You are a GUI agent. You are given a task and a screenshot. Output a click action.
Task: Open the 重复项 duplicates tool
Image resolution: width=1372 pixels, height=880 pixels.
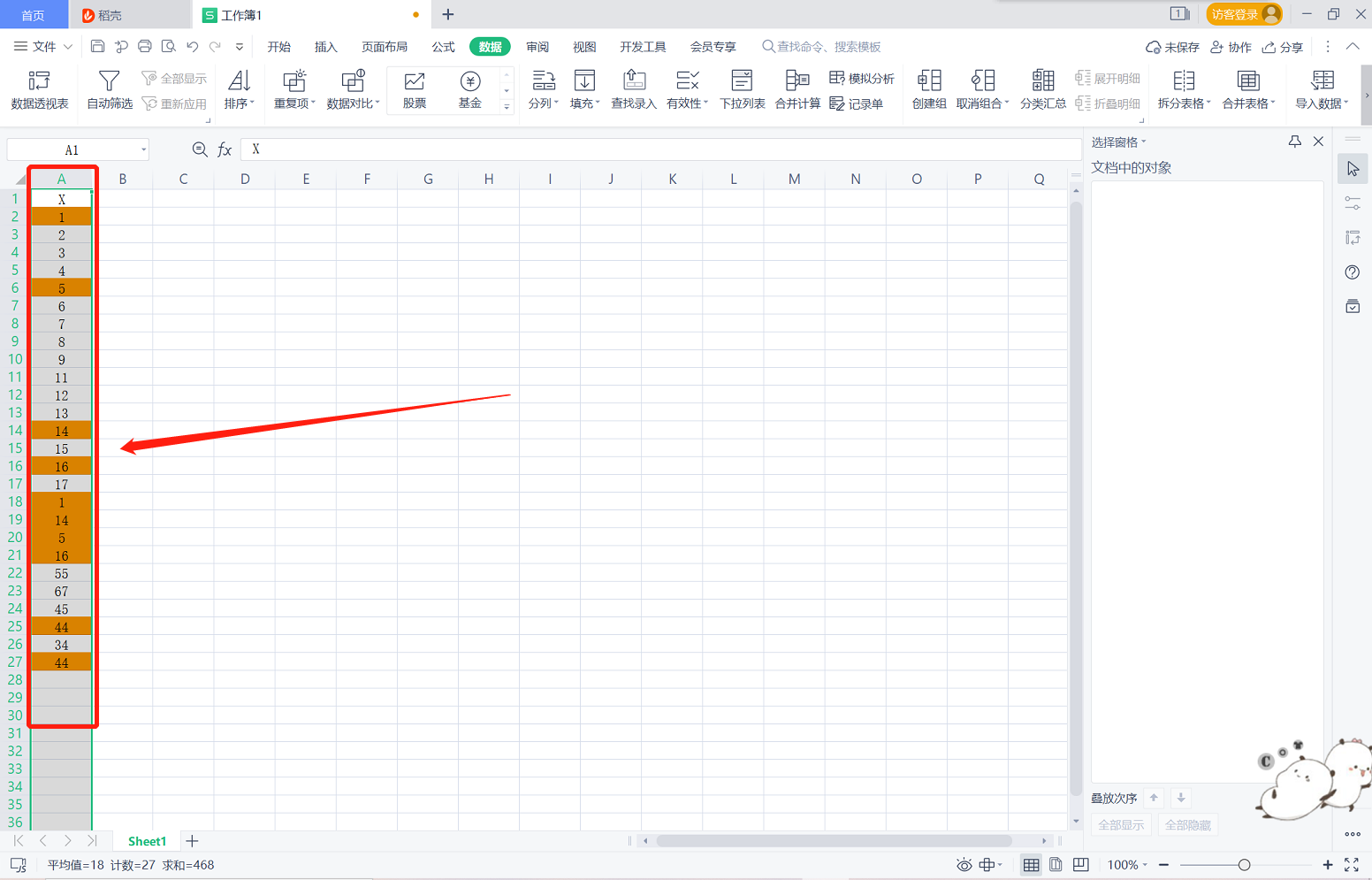[294, 90]
